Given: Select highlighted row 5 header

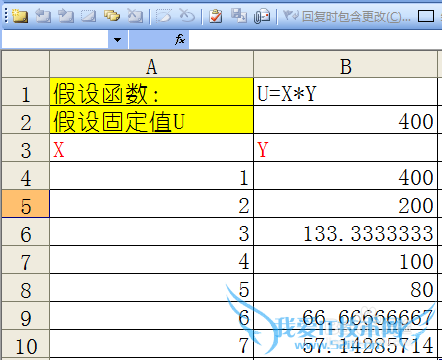Looking at the screenshot, I should pyautogui.click(x=26, y=204).
